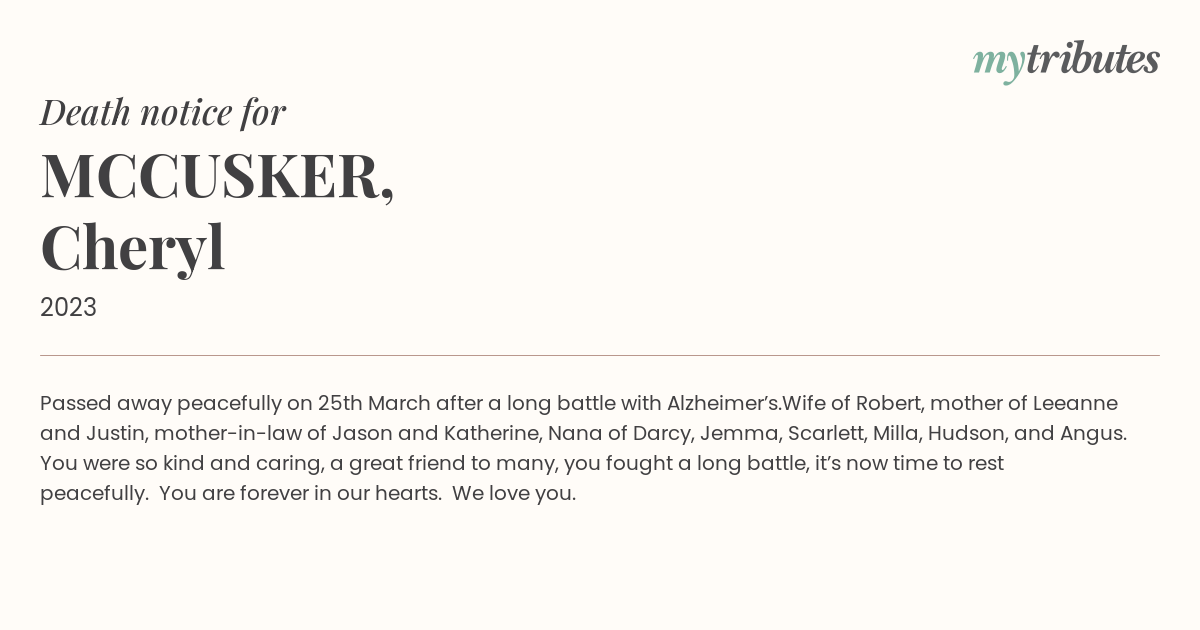Click the first name Cheryl

[133, 248]
